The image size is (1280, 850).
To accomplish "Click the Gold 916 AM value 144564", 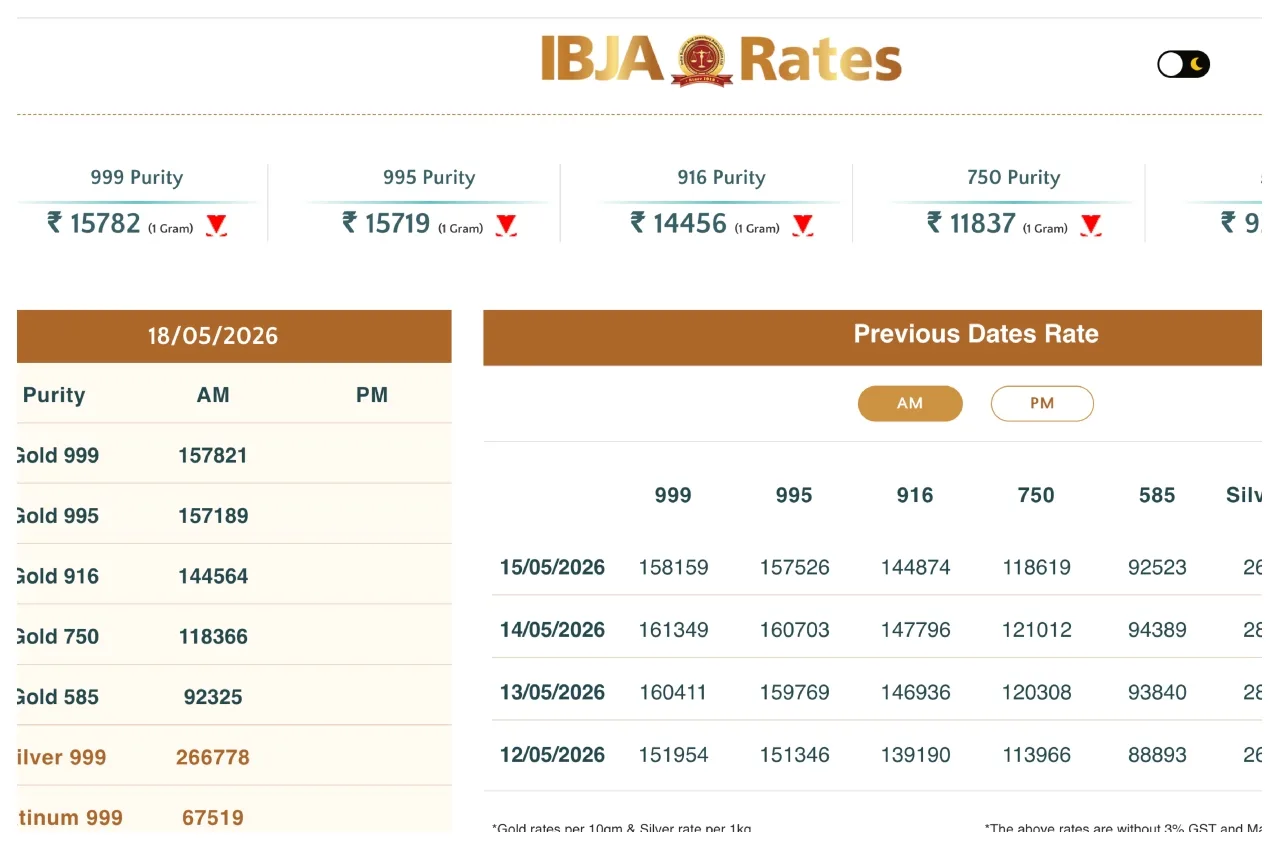I will pyautogui.click(x=213, y=576).
